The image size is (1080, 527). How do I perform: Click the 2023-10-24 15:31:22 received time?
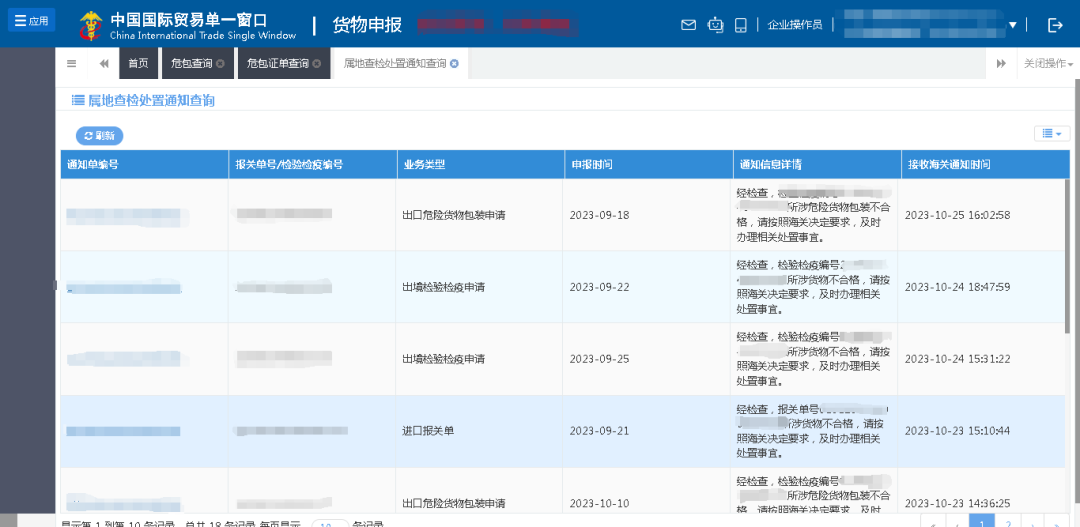pyautogui.click(x=957, y=359)
